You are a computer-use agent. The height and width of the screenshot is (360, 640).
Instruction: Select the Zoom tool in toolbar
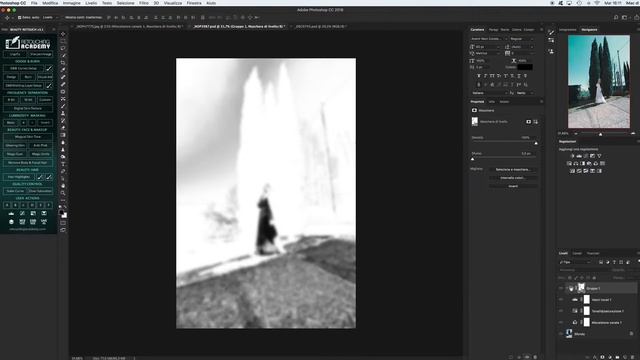click(x=63, y=193)
